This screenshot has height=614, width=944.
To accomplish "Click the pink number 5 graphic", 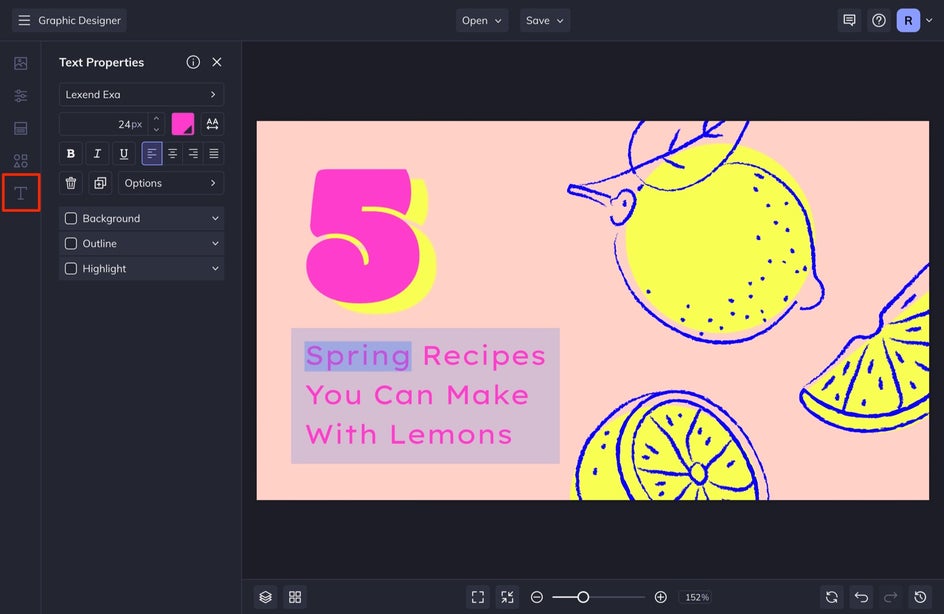I will tap(364, 236).
